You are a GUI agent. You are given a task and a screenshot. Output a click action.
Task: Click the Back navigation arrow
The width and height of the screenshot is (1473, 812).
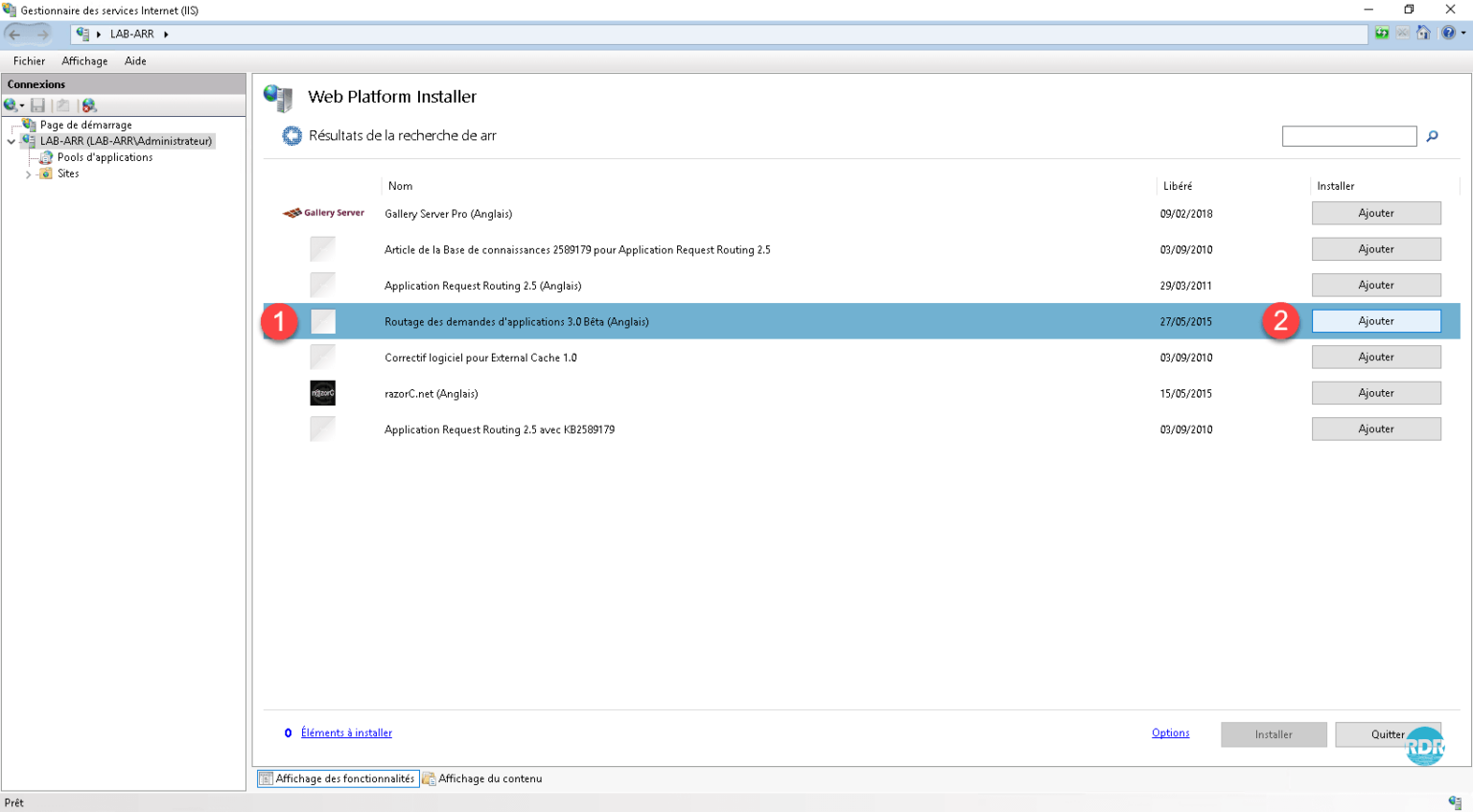click(x=14, y=34)
